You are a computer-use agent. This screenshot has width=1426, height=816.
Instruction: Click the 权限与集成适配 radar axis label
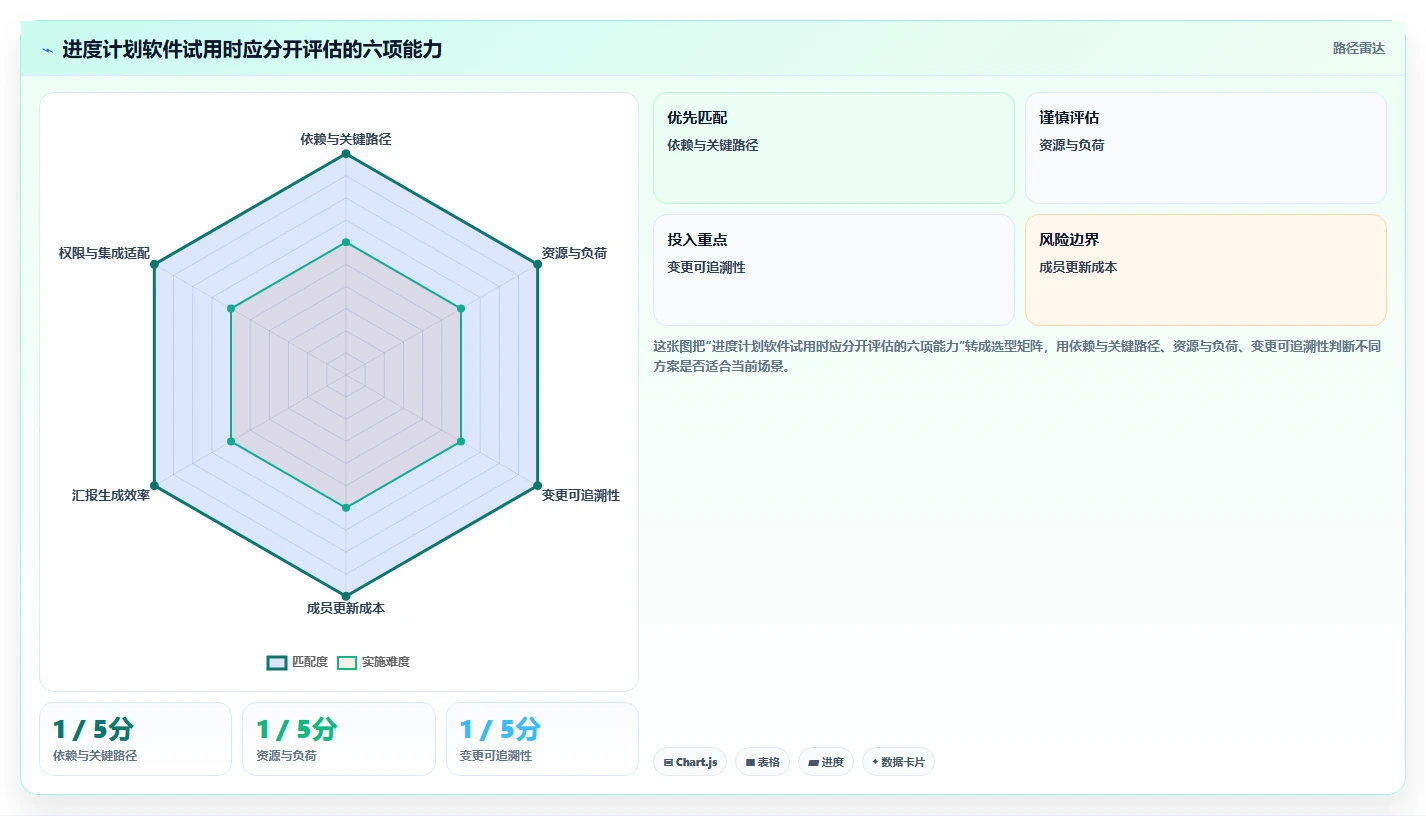pos(104,253)
